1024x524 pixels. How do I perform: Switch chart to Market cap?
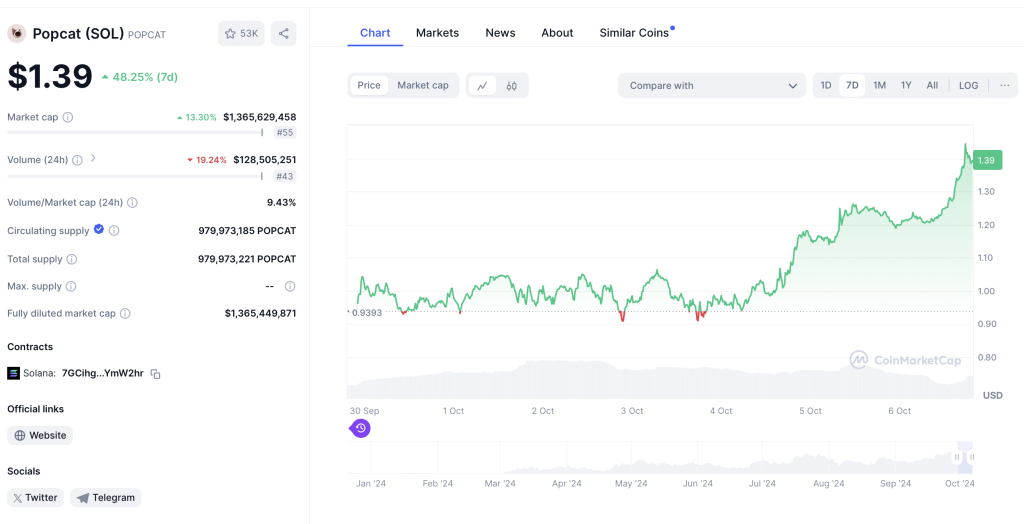pos(423,86)
